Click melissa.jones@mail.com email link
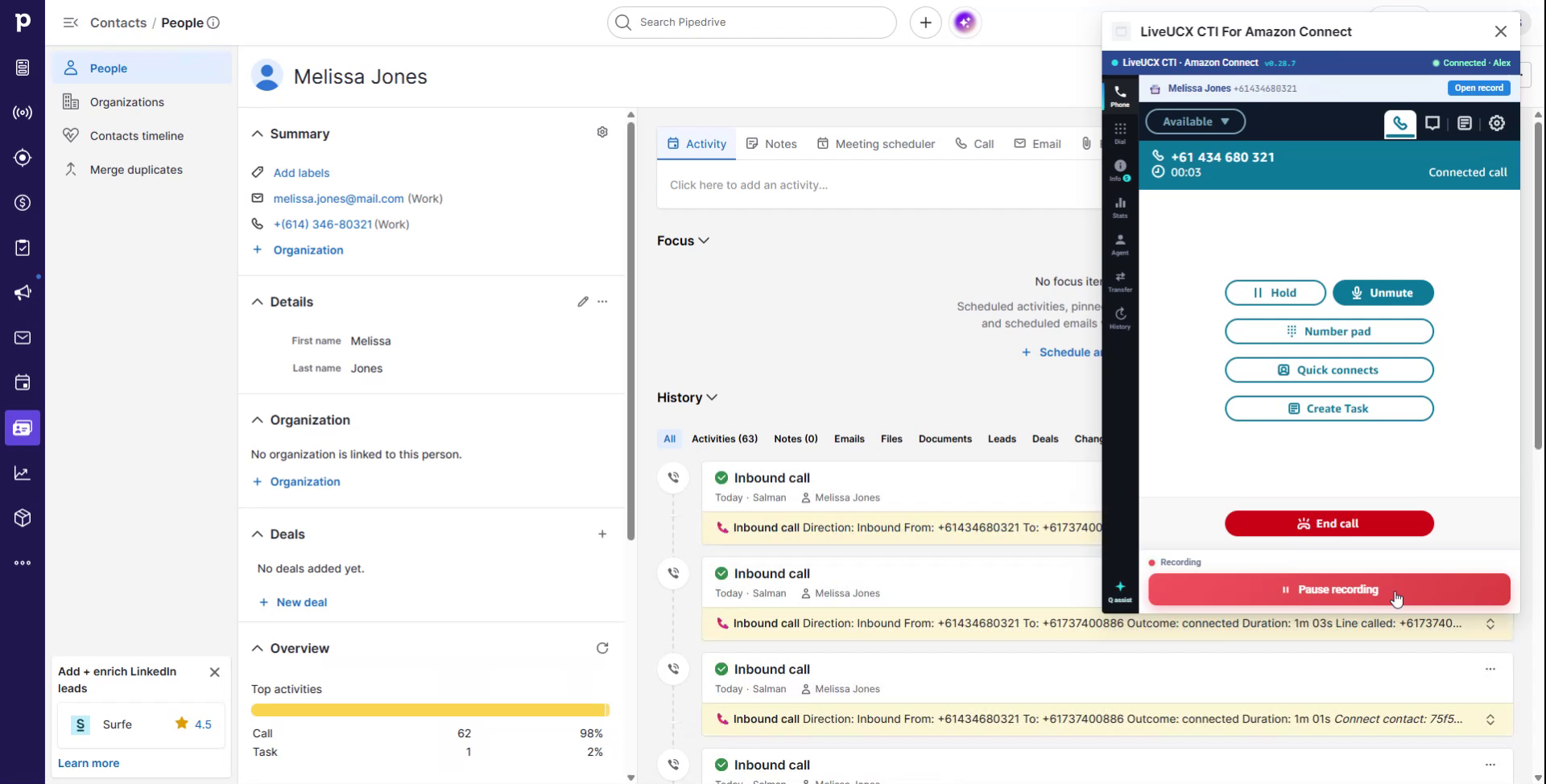 [x=338, y=199]
